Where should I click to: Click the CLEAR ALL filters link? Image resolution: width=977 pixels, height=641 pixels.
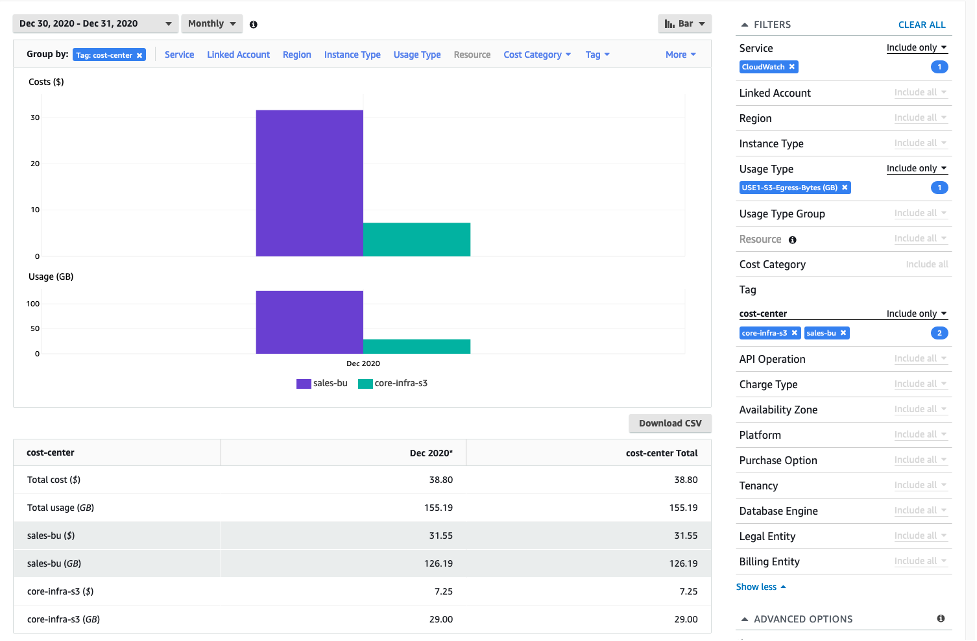(x=922, y=23)
